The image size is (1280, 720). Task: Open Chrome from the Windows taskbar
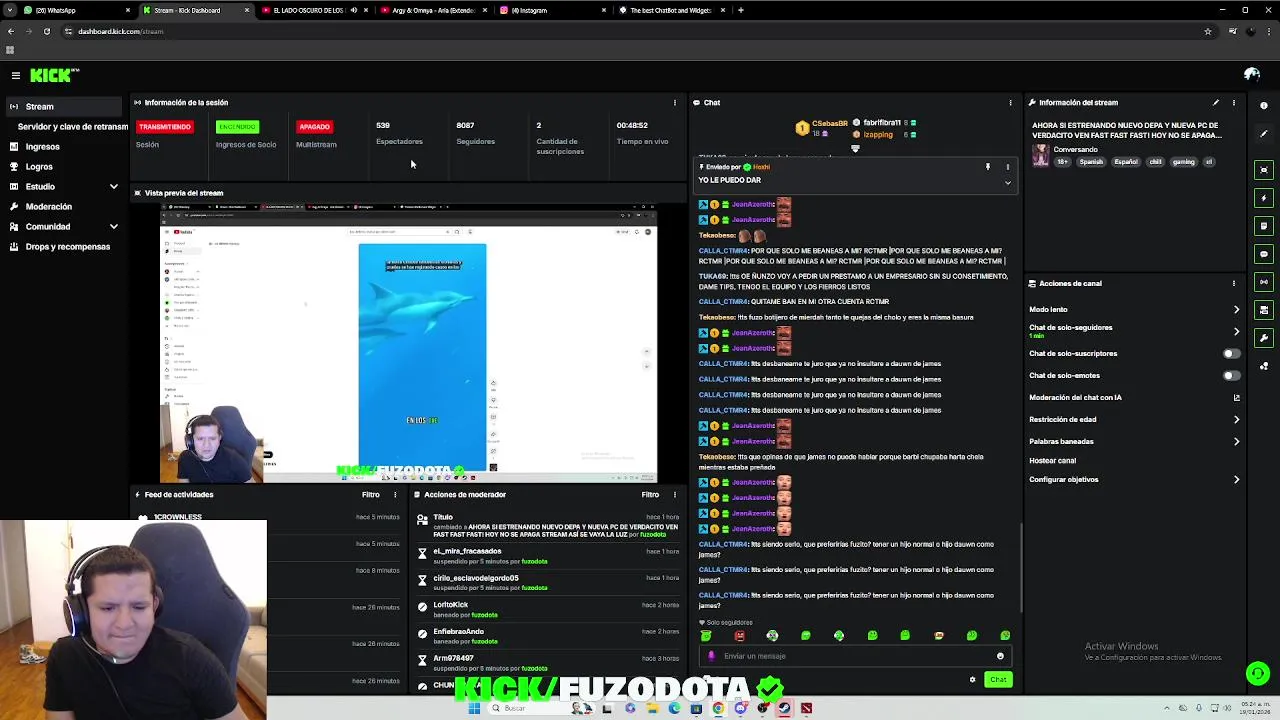tap(718, 708)
